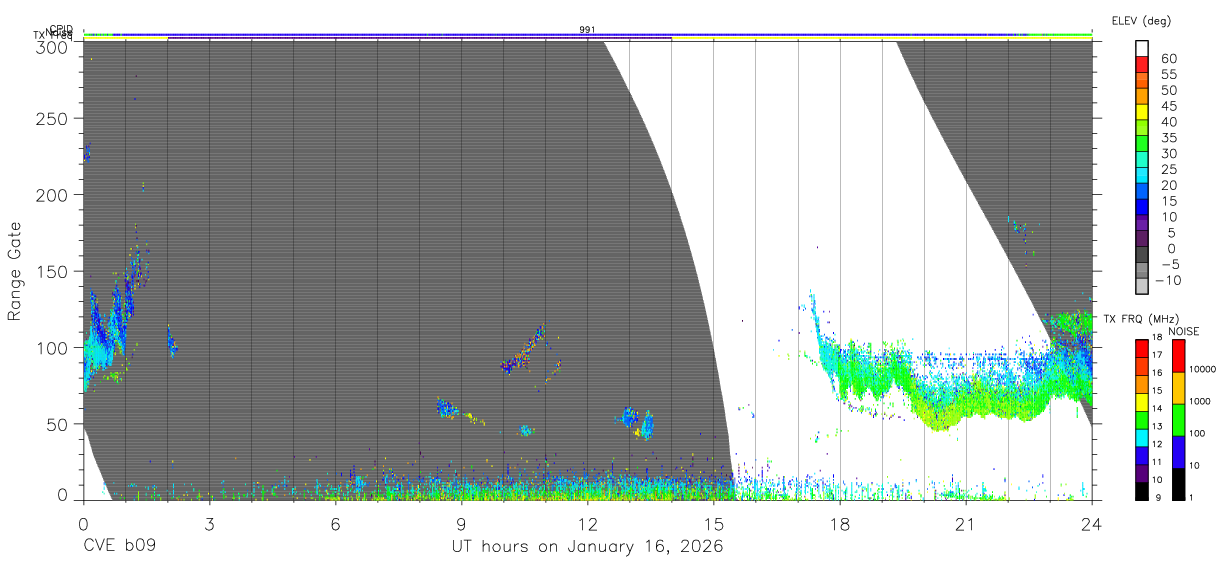This screenshot has height=567, width=1228.
Task: Click the '21' tick on UT hours axis
Action: tap(966, 522)
